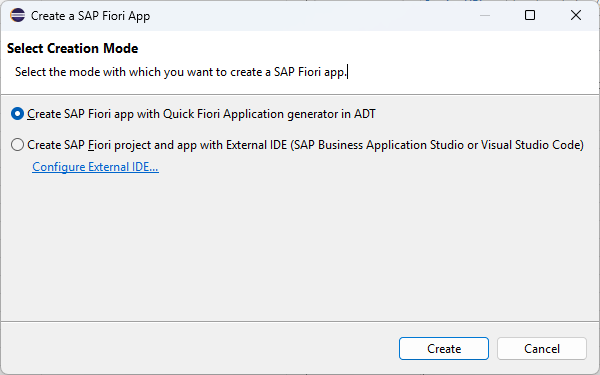This screenshot has width=600, height=375.
Task: Click the Select Creation Mode heading
Action: [73, 49]
